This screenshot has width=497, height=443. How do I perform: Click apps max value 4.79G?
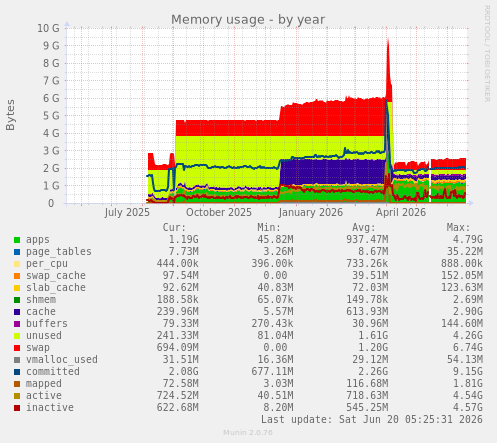[x=467, y=240]
